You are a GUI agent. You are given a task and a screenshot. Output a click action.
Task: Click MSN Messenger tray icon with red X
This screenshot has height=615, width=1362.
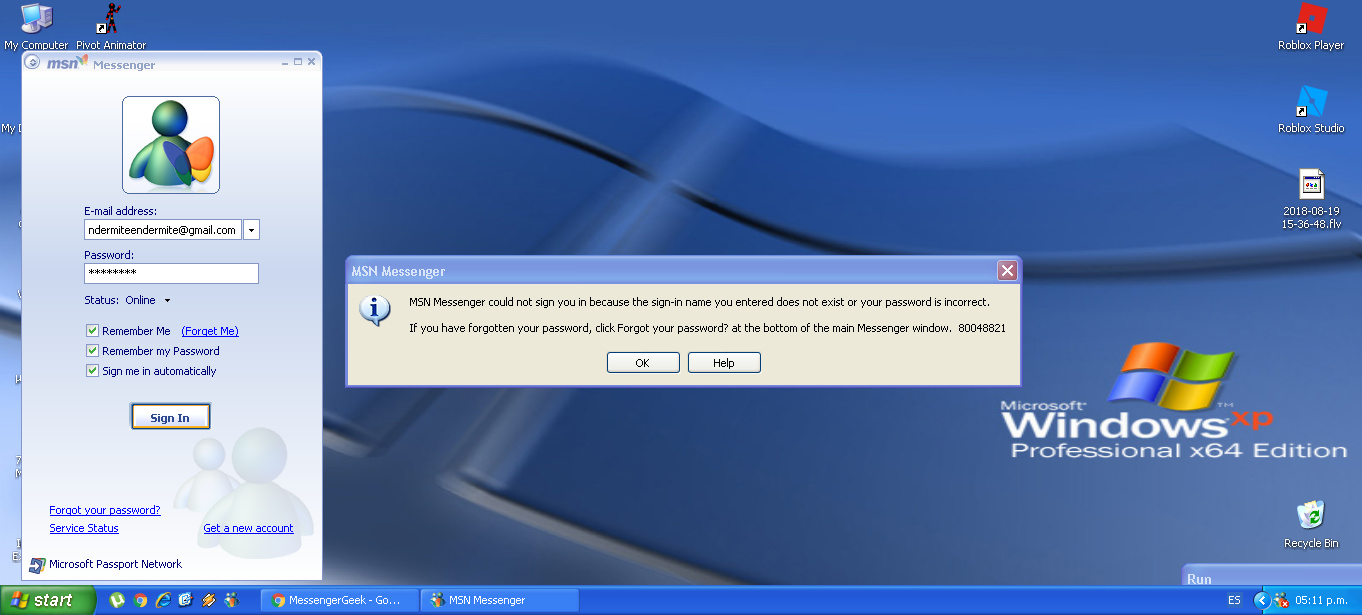click(x=1281, y=600)
